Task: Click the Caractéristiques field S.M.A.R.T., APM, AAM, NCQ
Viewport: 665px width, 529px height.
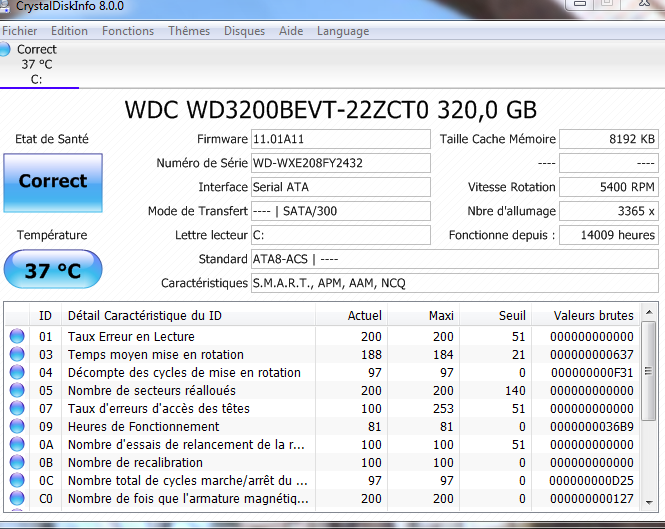Action: coord(455,283)
